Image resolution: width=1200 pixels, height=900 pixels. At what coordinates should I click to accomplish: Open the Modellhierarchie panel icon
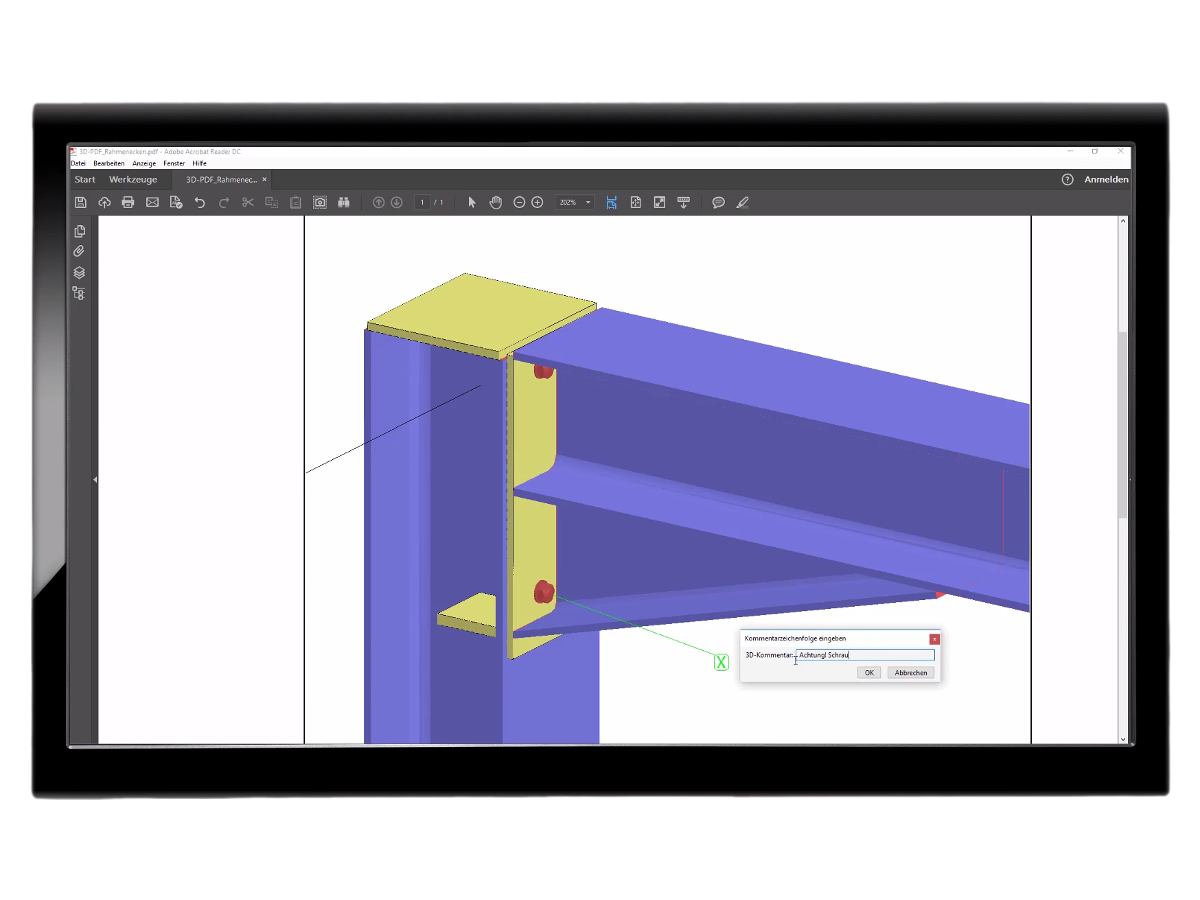point(79,293)
